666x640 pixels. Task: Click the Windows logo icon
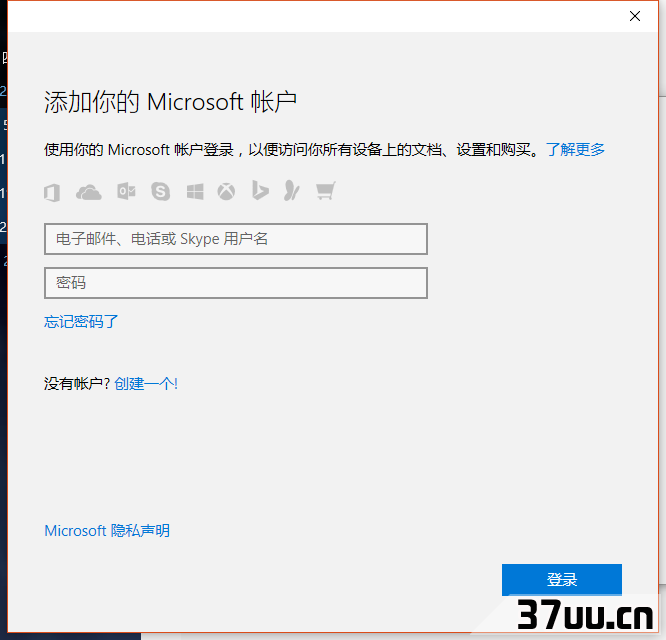coord(195,192)
